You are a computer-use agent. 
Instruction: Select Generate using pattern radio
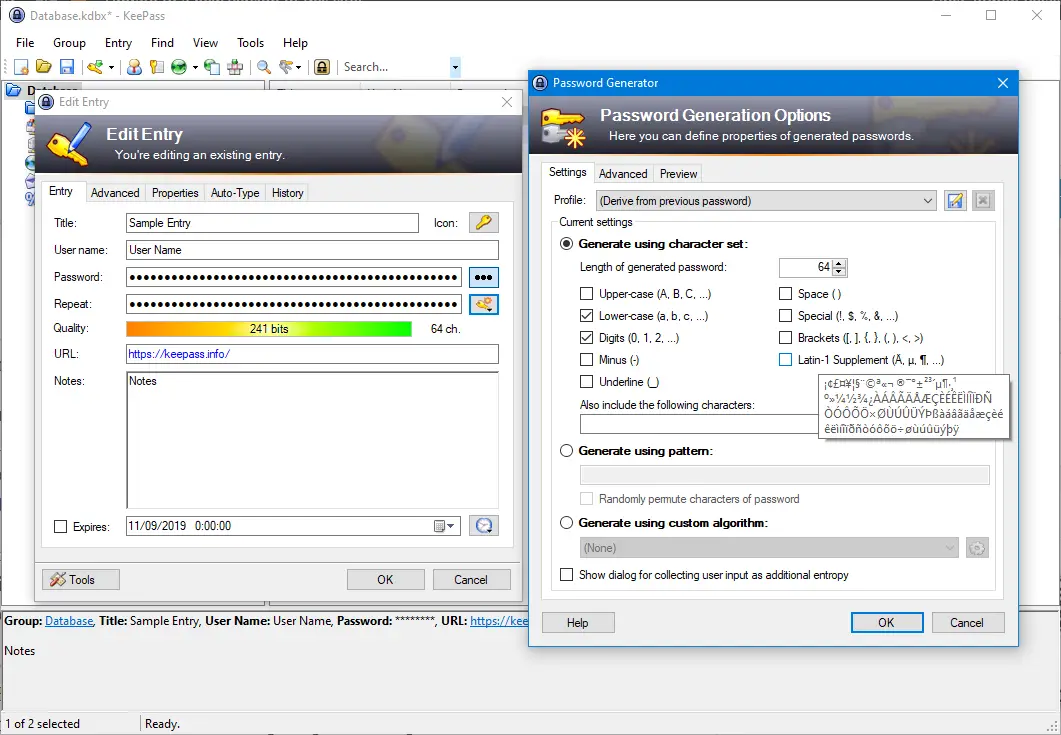tap(567, 451)
